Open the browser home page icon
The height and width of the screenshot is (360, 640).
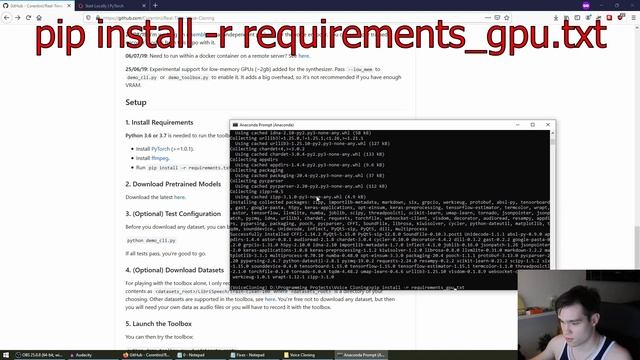39,18
